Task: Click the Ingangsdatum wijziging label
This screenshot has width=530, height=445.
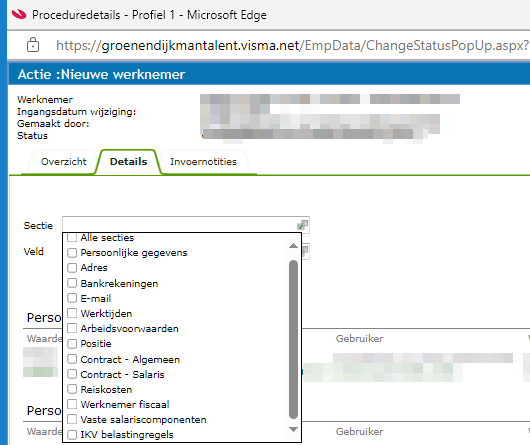Action: [x=76, y=112]
